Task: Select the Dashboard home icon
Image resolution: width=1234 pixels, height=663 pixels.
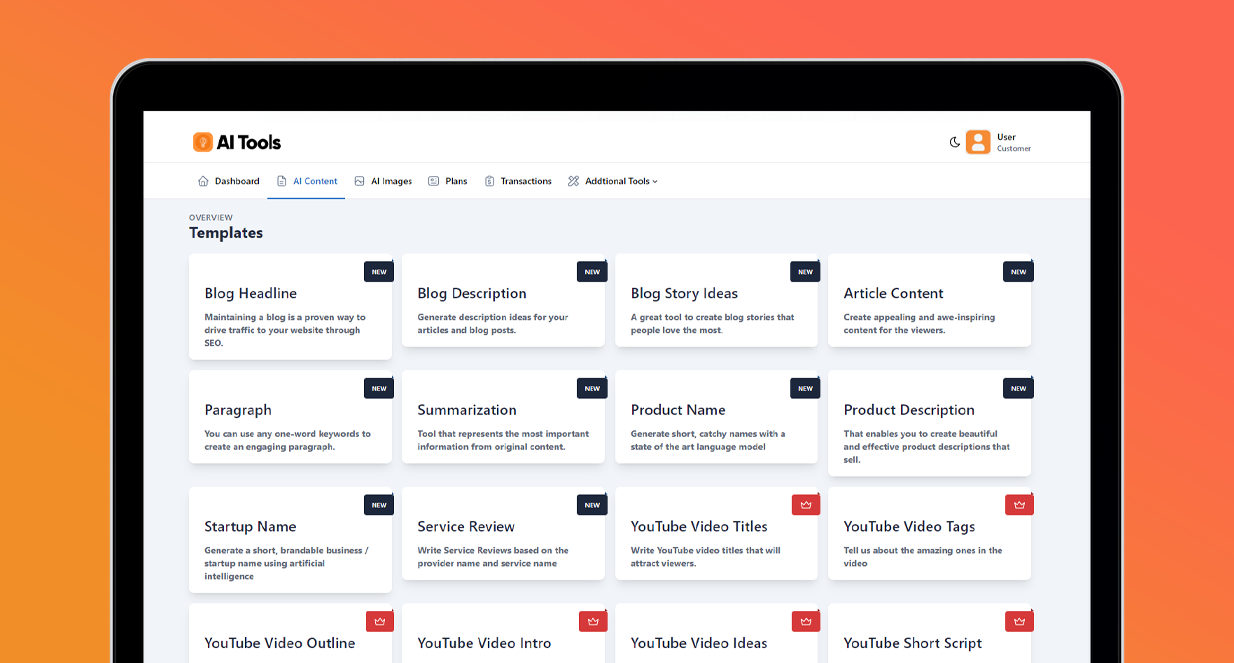Action: coord(202,180)
